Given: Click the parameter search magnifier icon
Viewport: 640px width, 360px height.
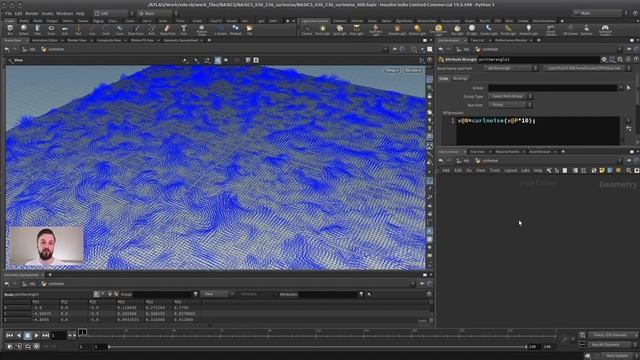Looking at the screenshot, I should pyautogui.click(x=620, y=60).
